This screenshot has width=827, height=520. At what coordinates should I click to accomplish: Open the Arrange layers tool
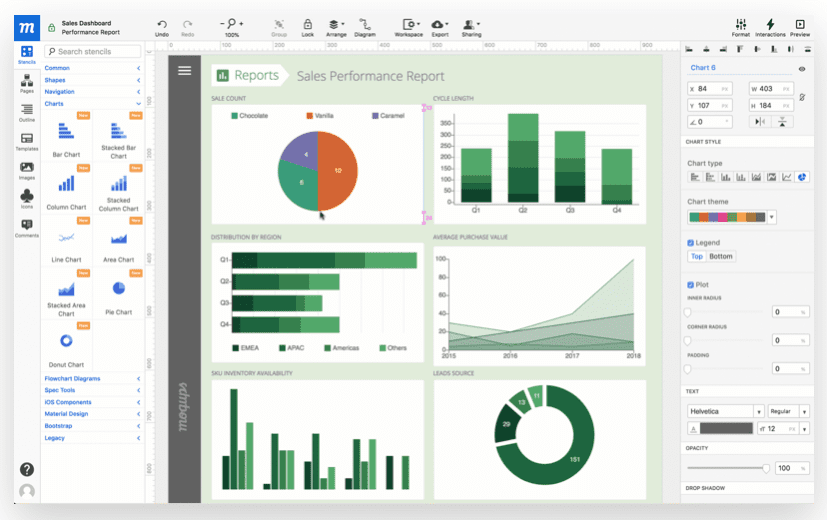[336, 28]
